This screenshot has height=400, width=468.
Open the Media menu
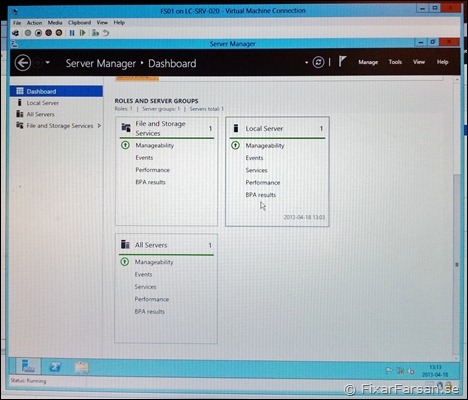[x=55, y=23]
